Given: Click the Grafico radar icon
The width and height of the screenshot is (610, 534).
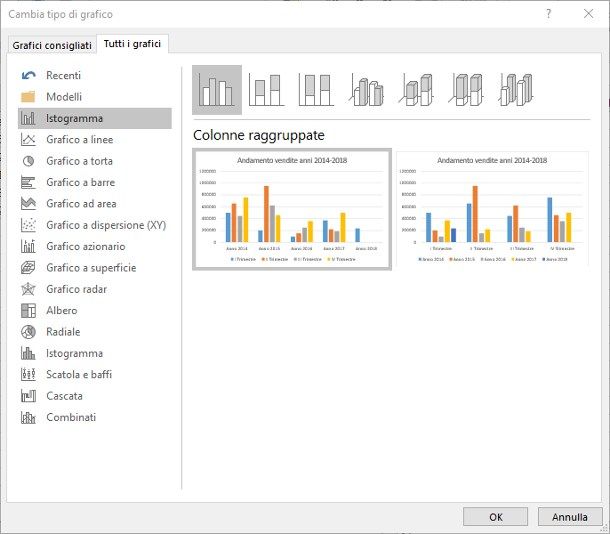Looking at the screenshot, I should click(x=28, y=289).
